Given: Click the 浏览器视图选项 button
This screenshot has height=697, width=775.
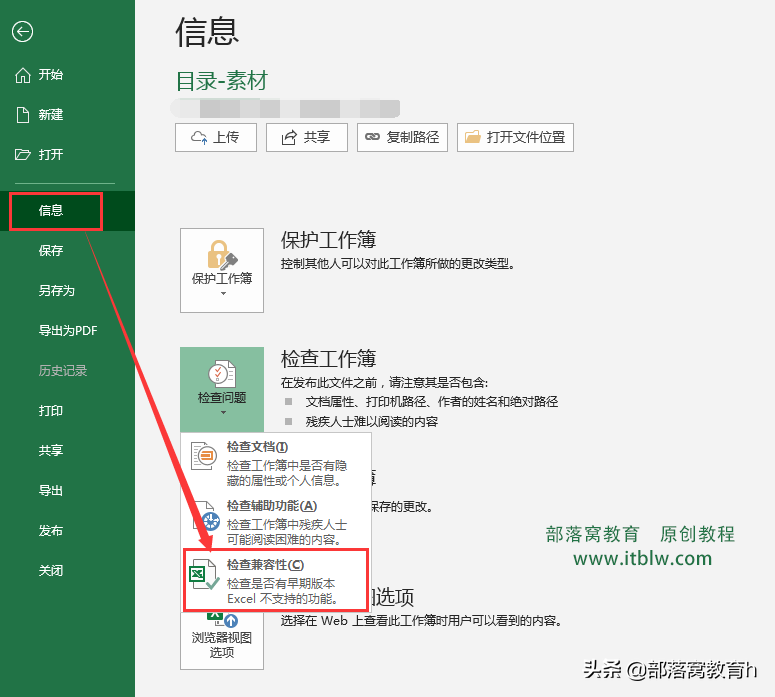Looking at the screenshot, I should (222, 641).
